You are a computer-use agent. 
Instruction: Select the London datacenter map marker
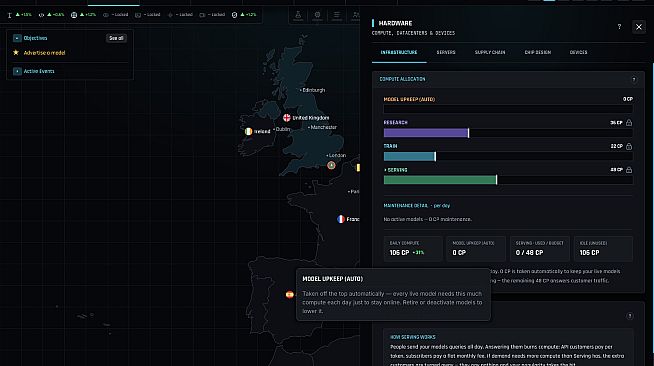(x=331, y=165)
